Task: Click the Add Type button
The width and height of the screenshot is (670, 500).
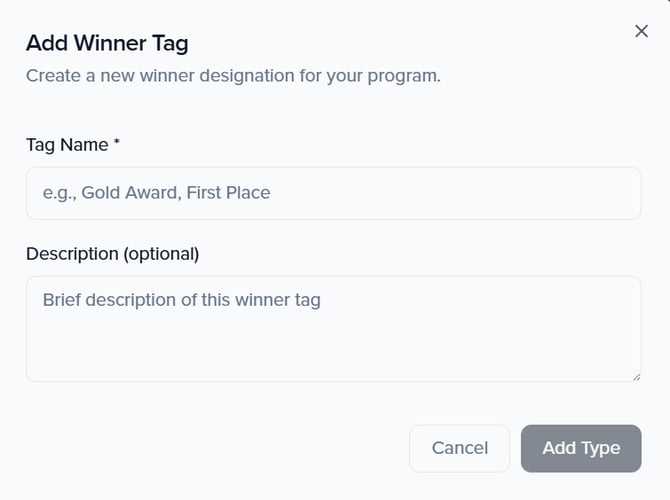Action: tap(581, 448)
